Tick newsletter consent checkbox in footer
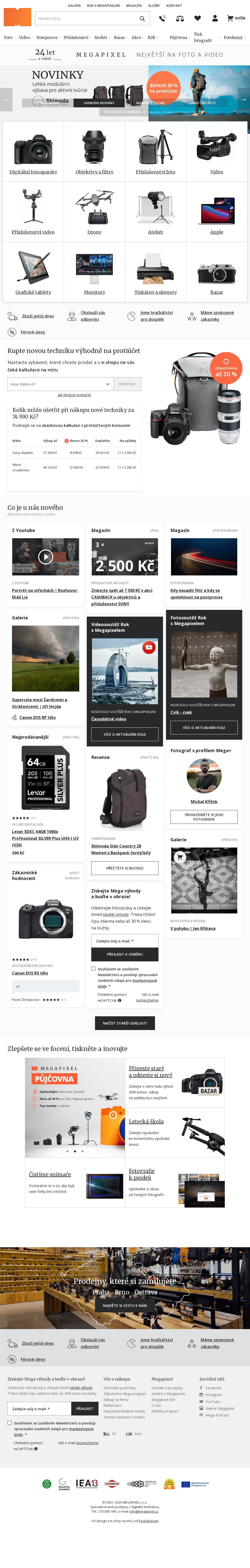 (9, 1423)
